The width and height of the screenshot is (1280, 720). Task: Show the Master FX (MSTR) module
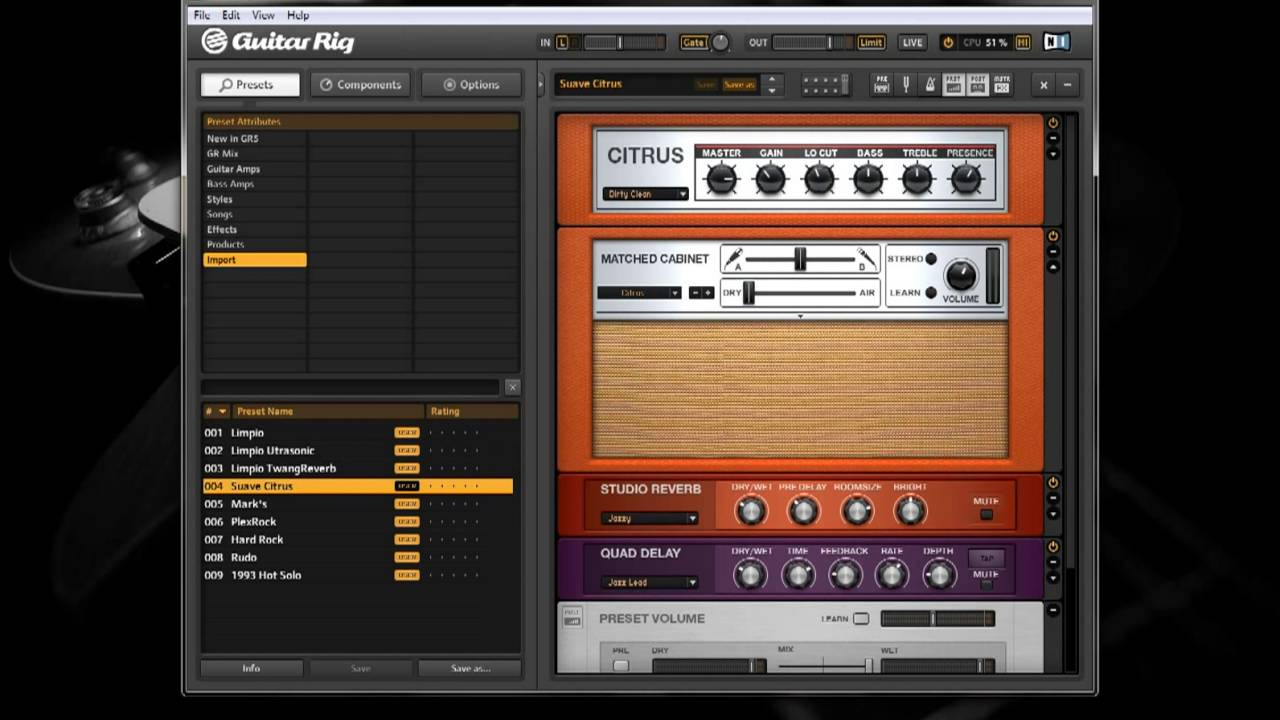coord(1002,85)
